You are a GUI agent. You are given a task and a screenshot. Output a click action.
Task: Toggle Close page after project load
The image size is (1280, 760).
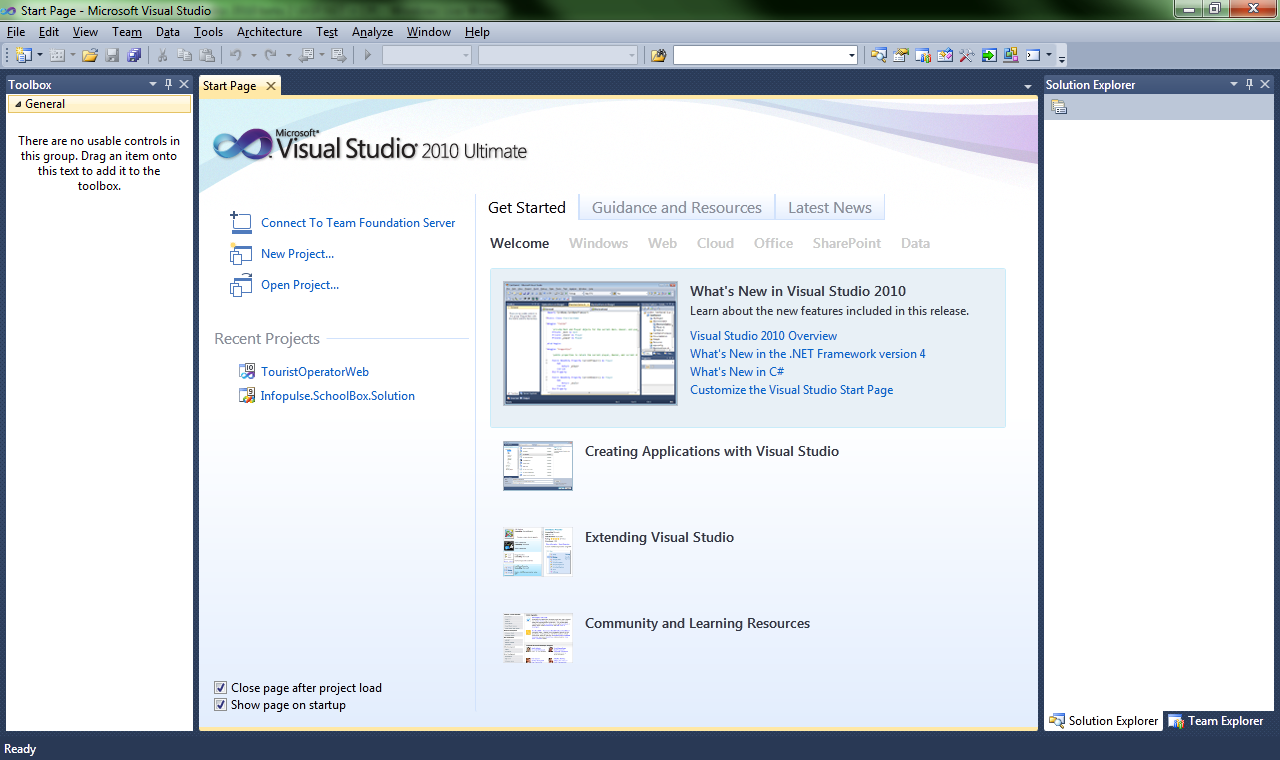pyautogui.click(x=221, y=688)
